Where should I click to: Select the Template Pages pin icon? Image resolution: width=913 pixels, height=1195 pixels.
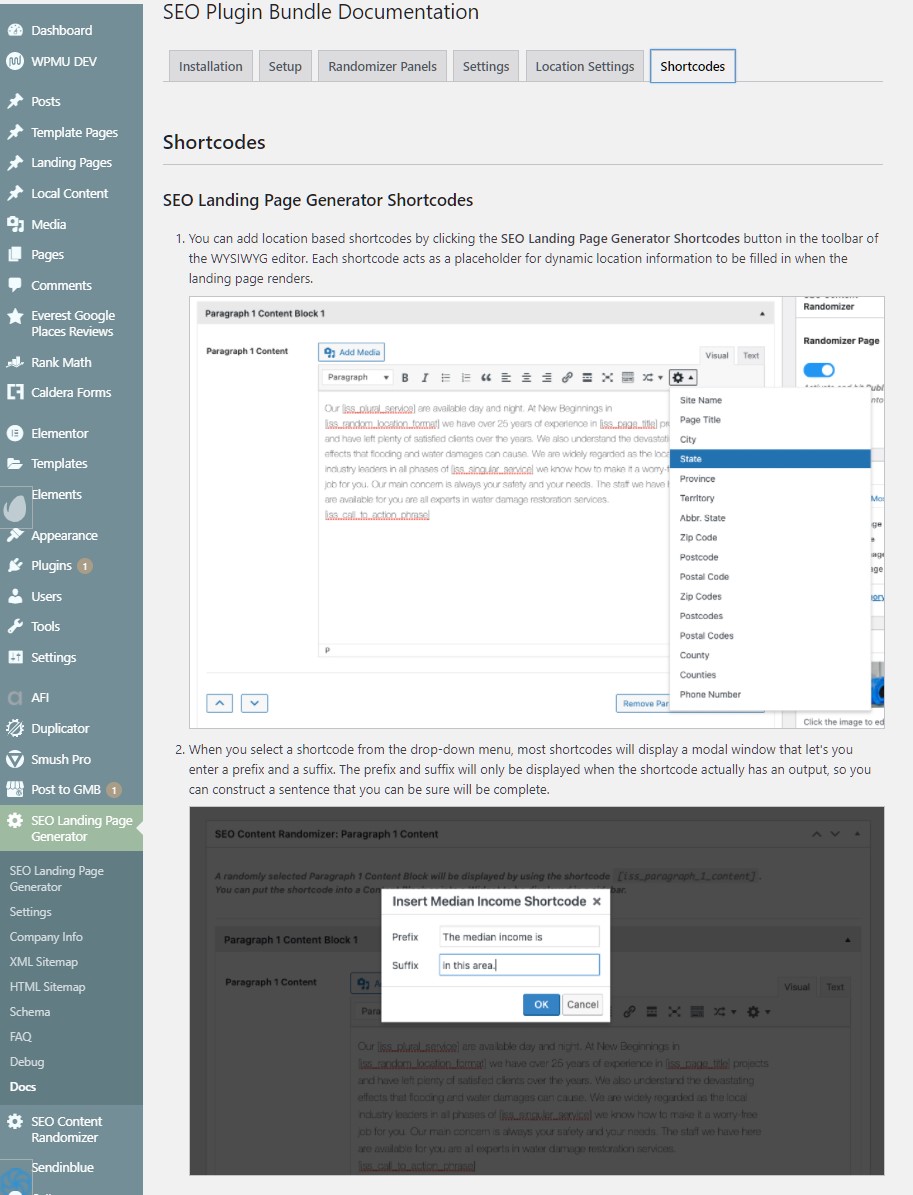(x=15, y=132)
